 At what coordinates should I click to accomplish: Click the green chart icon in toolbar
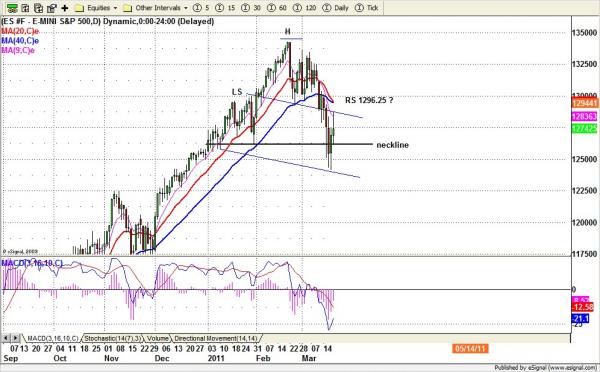tap(12, 8)
